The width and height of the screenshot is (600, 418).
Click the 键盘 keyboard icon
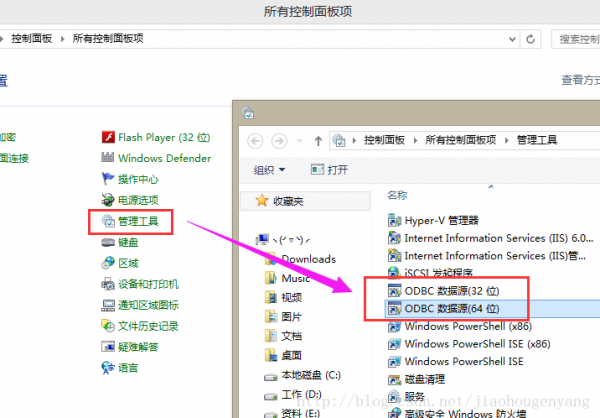coord(108,242)
